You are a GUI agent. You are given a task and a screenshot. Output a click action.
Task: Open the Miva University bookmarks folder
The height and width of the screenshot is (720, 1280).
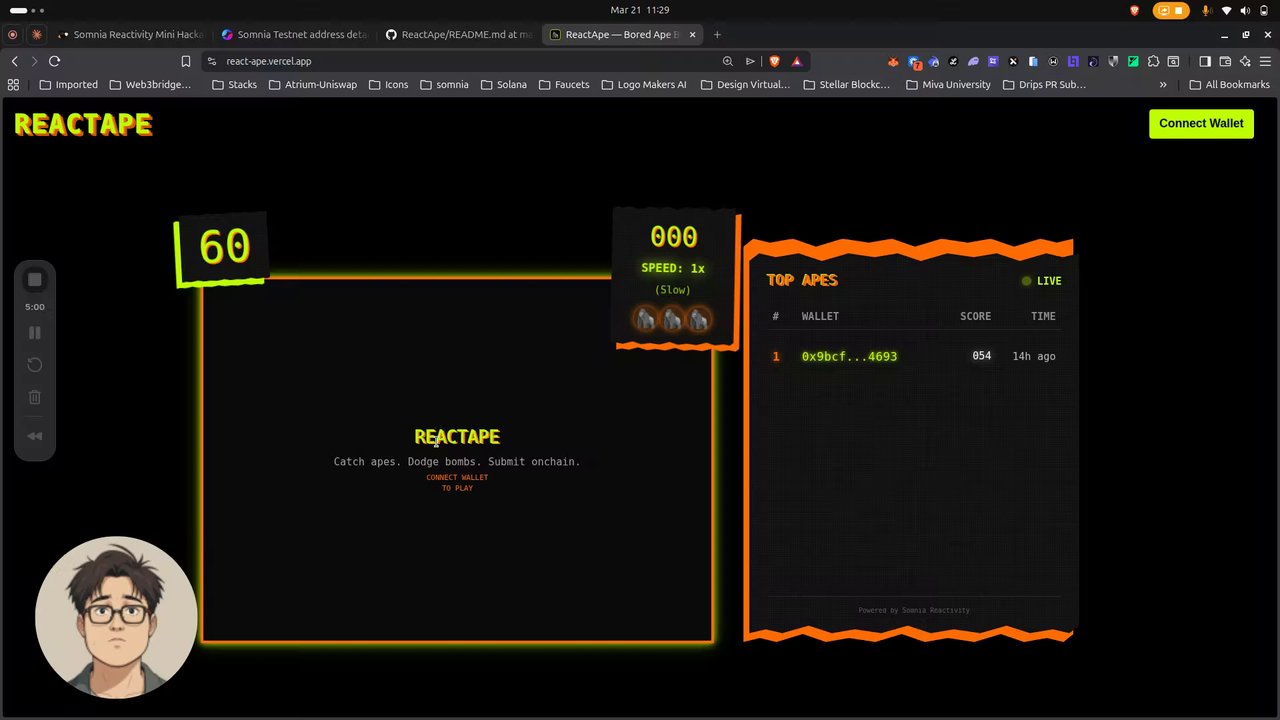click(948, 85)
